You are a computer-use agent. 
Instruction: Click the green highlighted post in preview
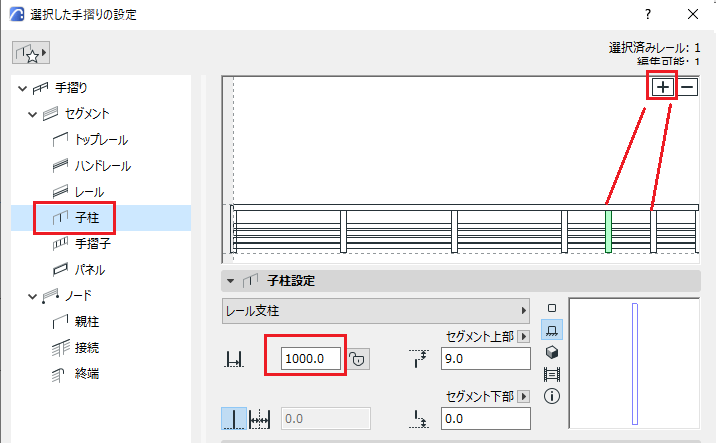click(608, 232)
